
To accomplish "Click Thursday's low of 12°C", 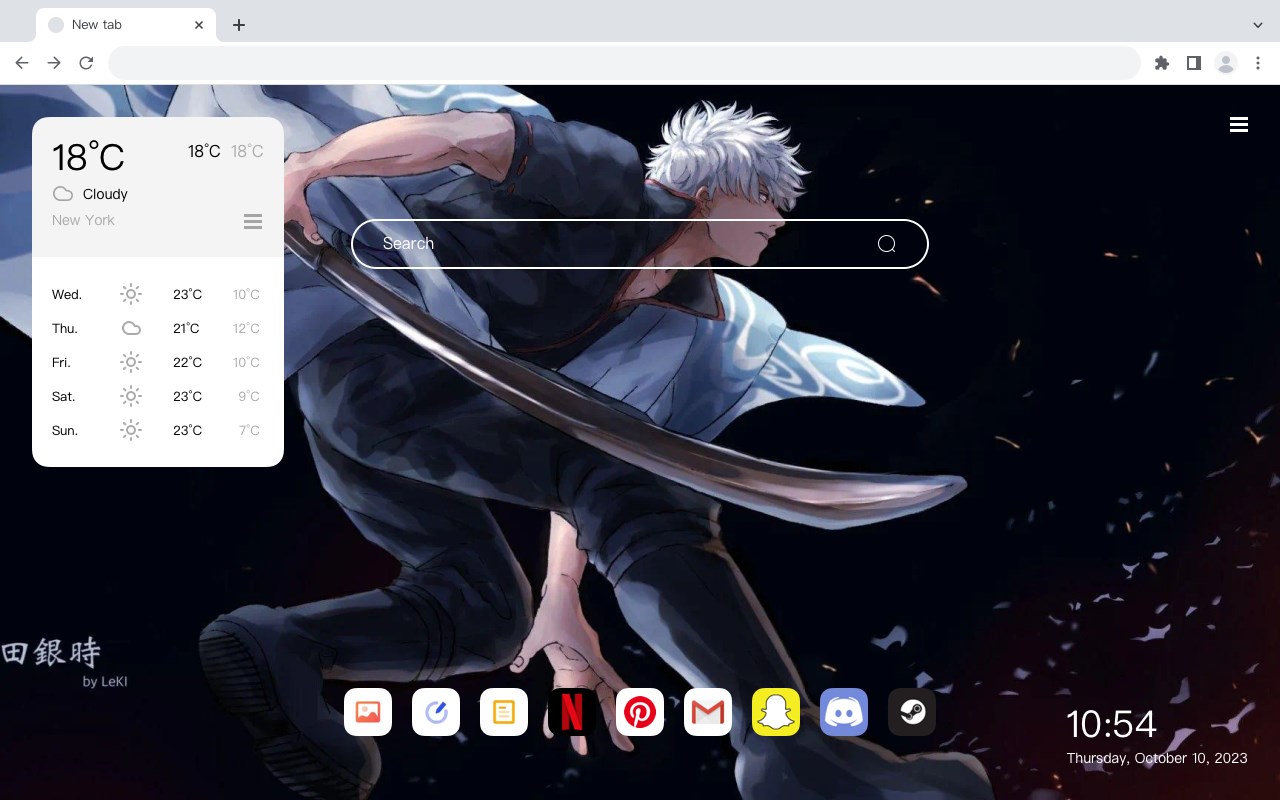I will [x=246, y=328].
